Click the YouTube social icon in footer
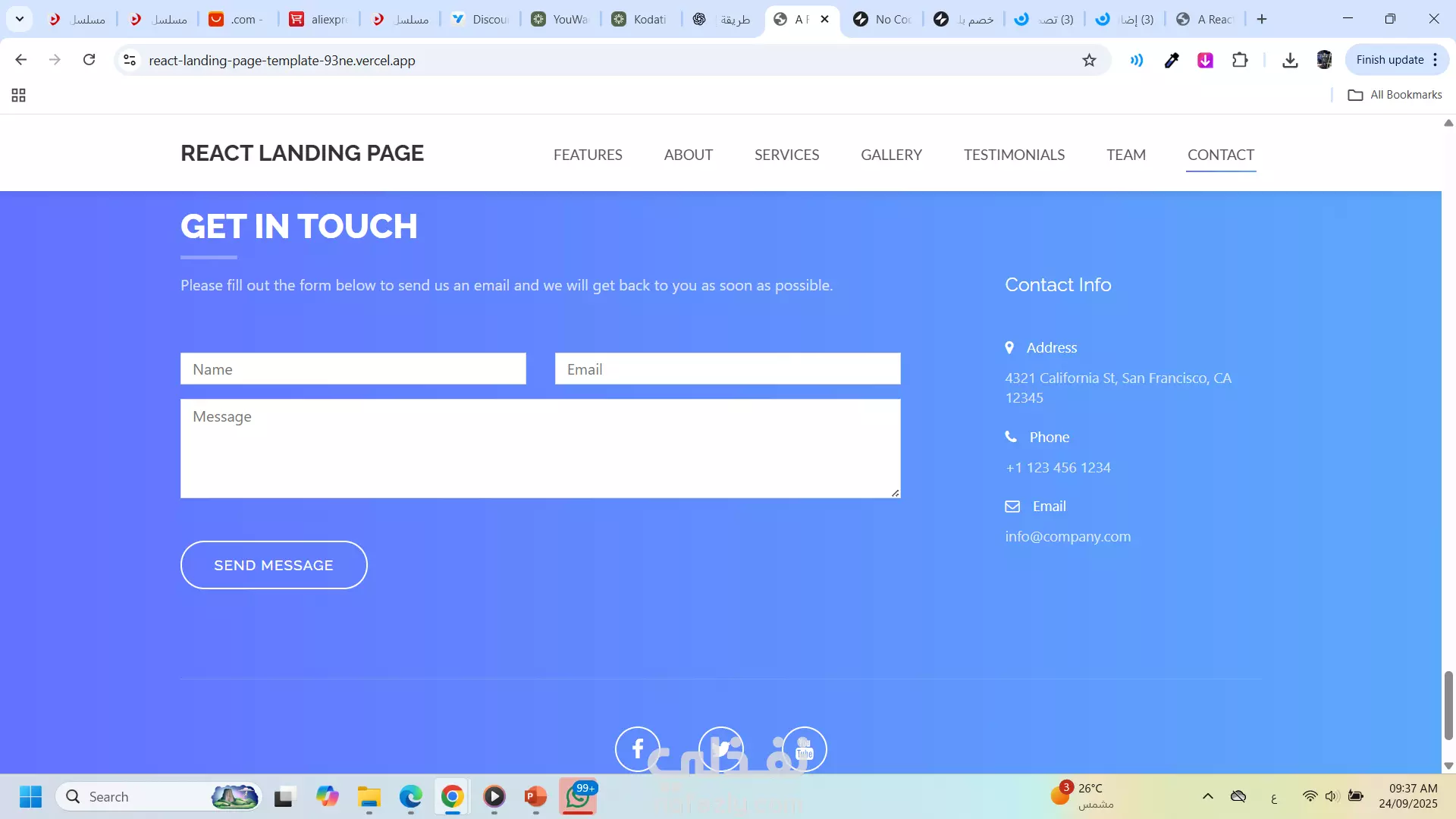1456x819 pixels. pos(804,749)
